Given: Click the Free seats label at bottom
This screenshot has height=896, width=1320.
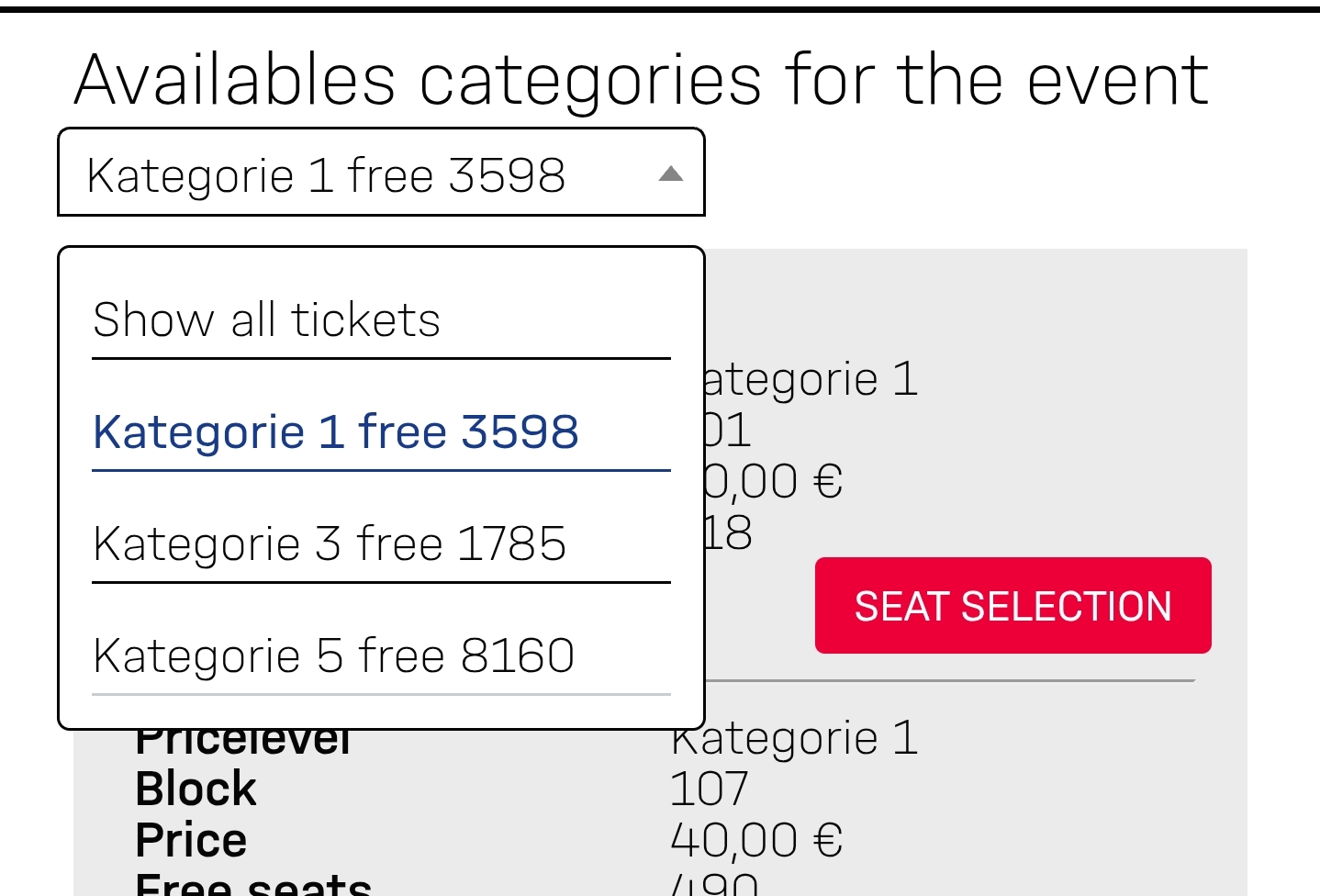Looking at the screenshot, I should click(252, 885).
